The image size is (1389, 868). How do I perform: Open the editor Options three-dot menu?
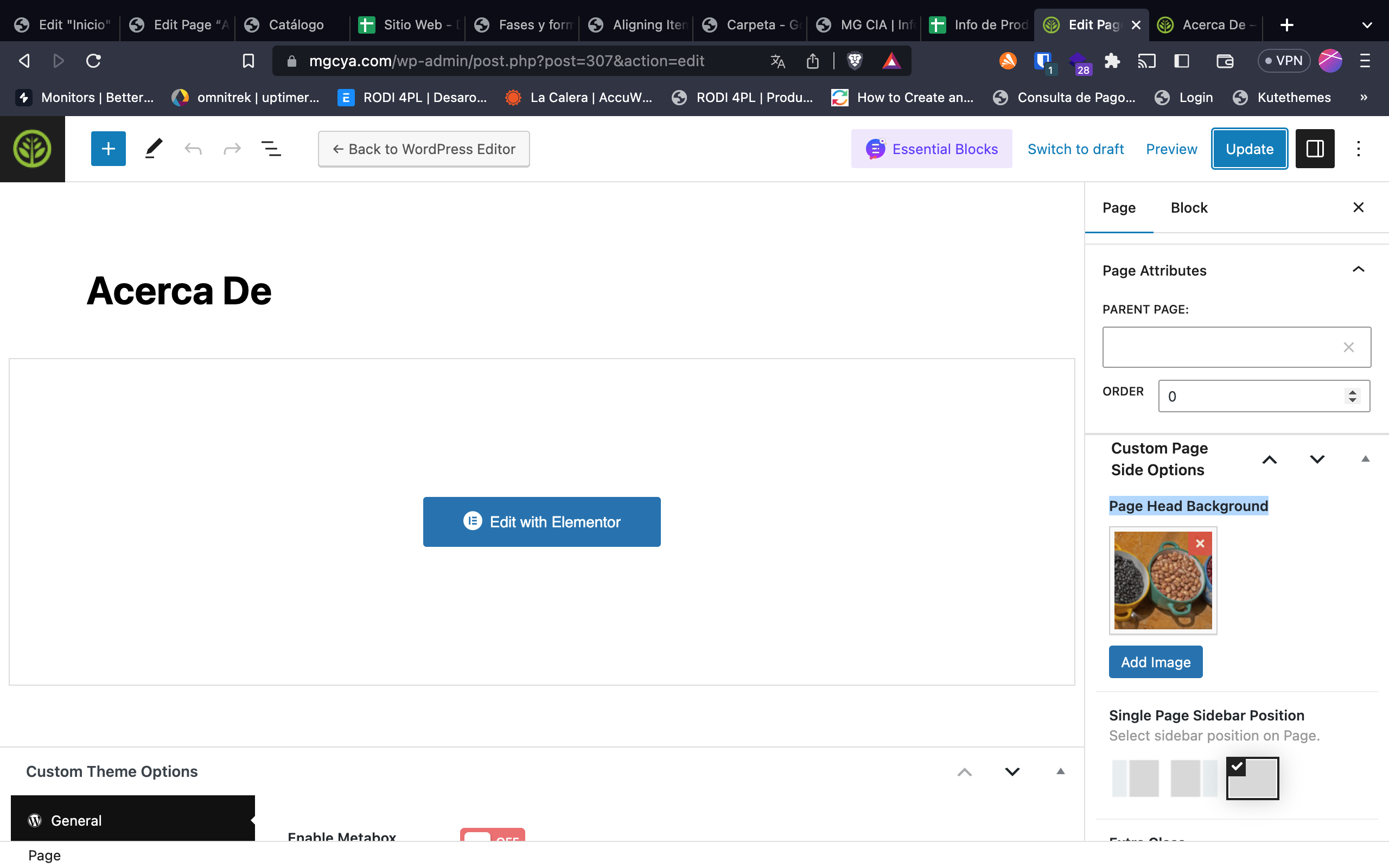click(x=1358, y=149)
